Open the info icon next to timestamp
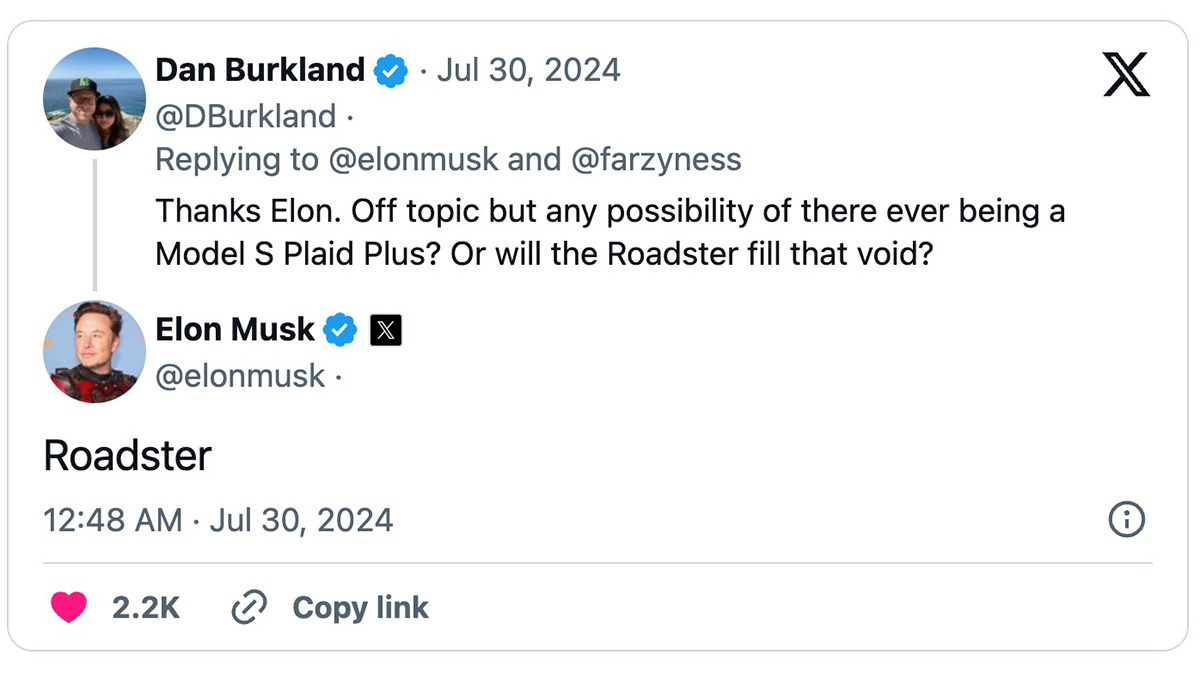The height and width of the screenshot is (675, 1200). (x=1127, y=520)
